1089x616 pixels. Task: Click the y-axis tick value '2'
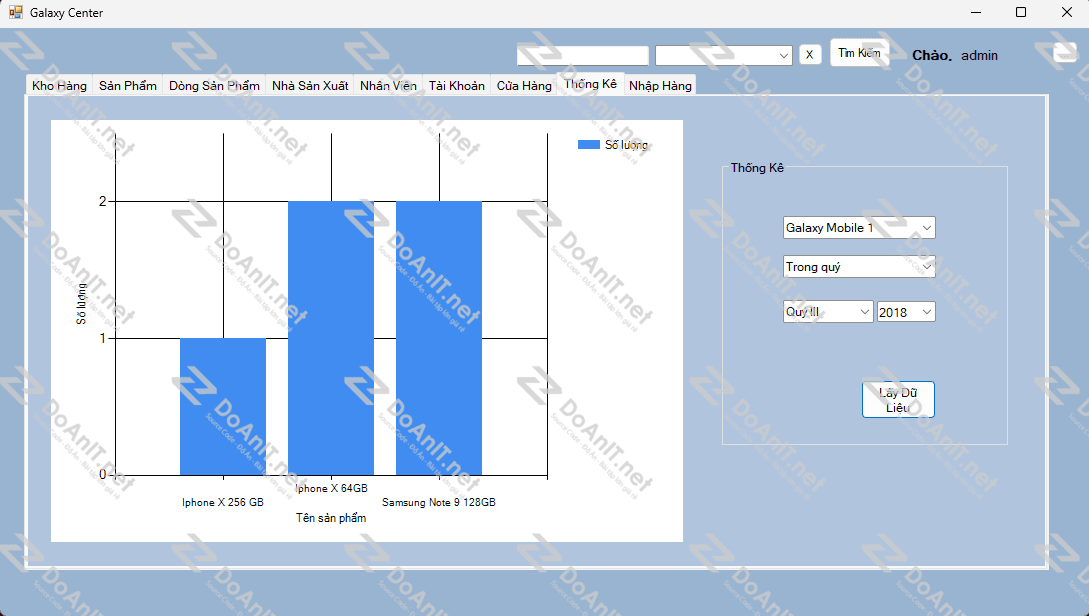click(103, 201)
